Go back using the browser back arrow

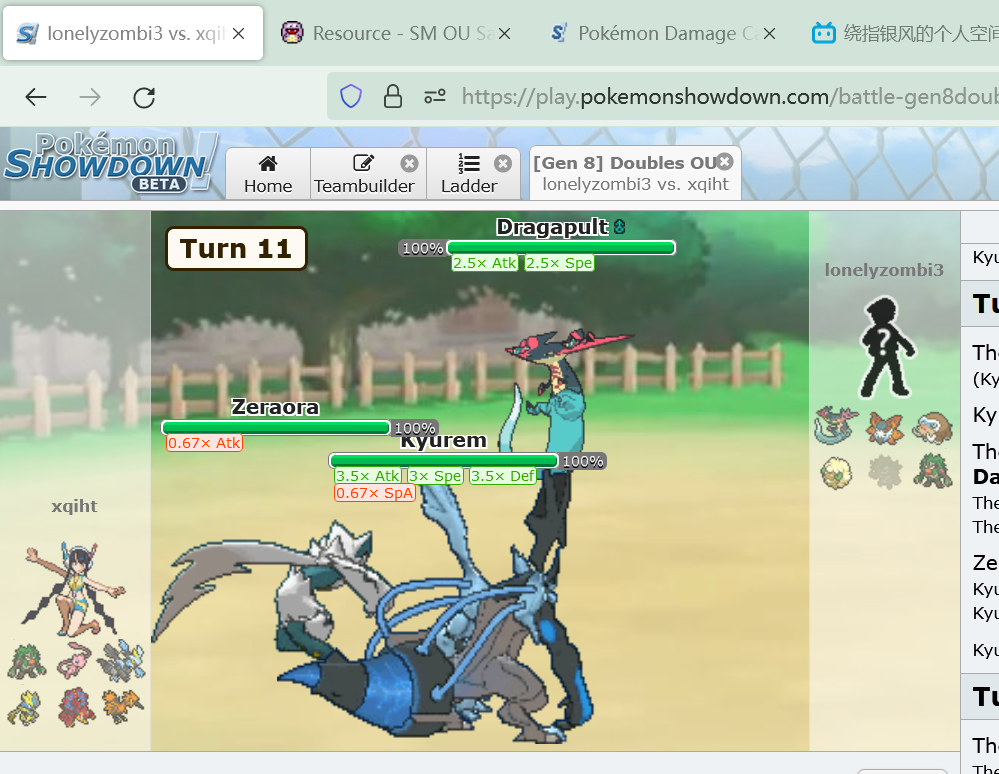[36, 97]
